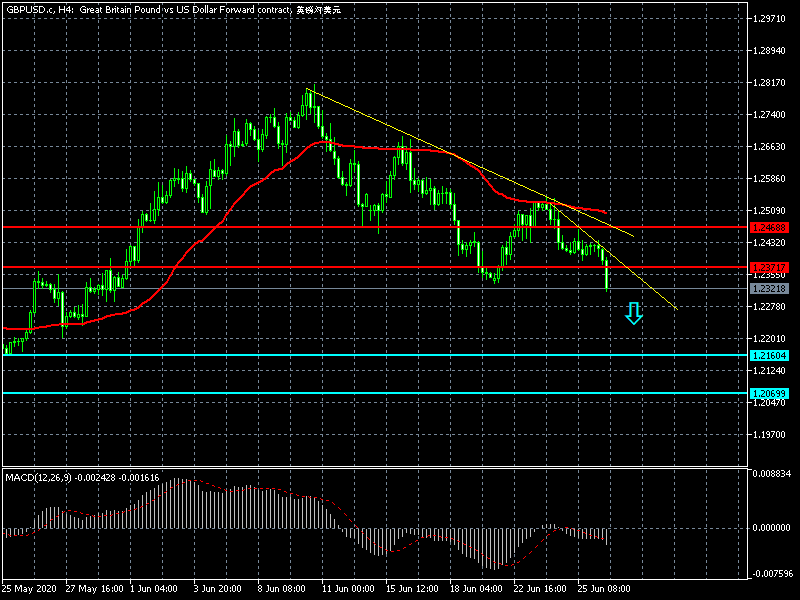Click the 11 Jun 00:00 time label
800x600 pixels.
coord(348,589)
